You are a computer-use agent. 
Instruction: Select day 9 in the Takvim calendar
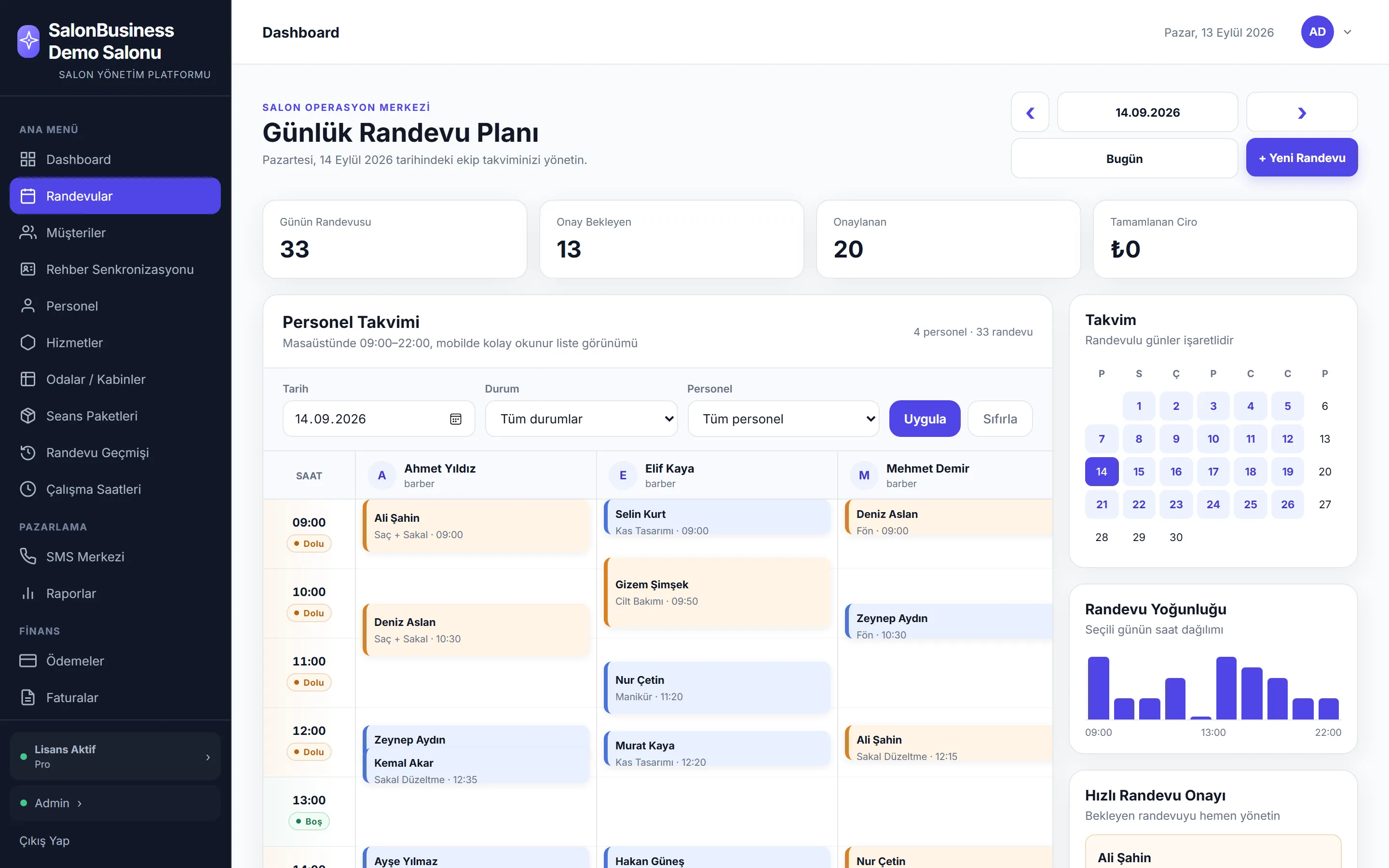point(1176,439)
